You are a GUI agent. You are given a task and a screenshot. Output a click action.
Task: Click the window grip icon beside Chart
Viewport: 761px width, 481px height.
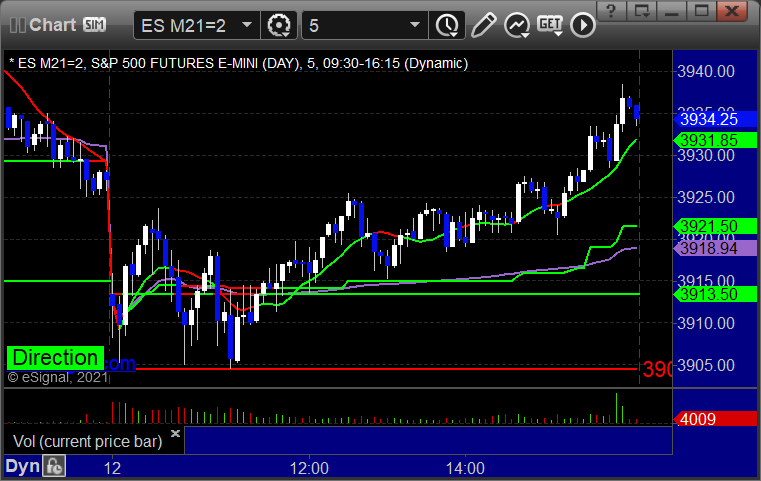17,25
